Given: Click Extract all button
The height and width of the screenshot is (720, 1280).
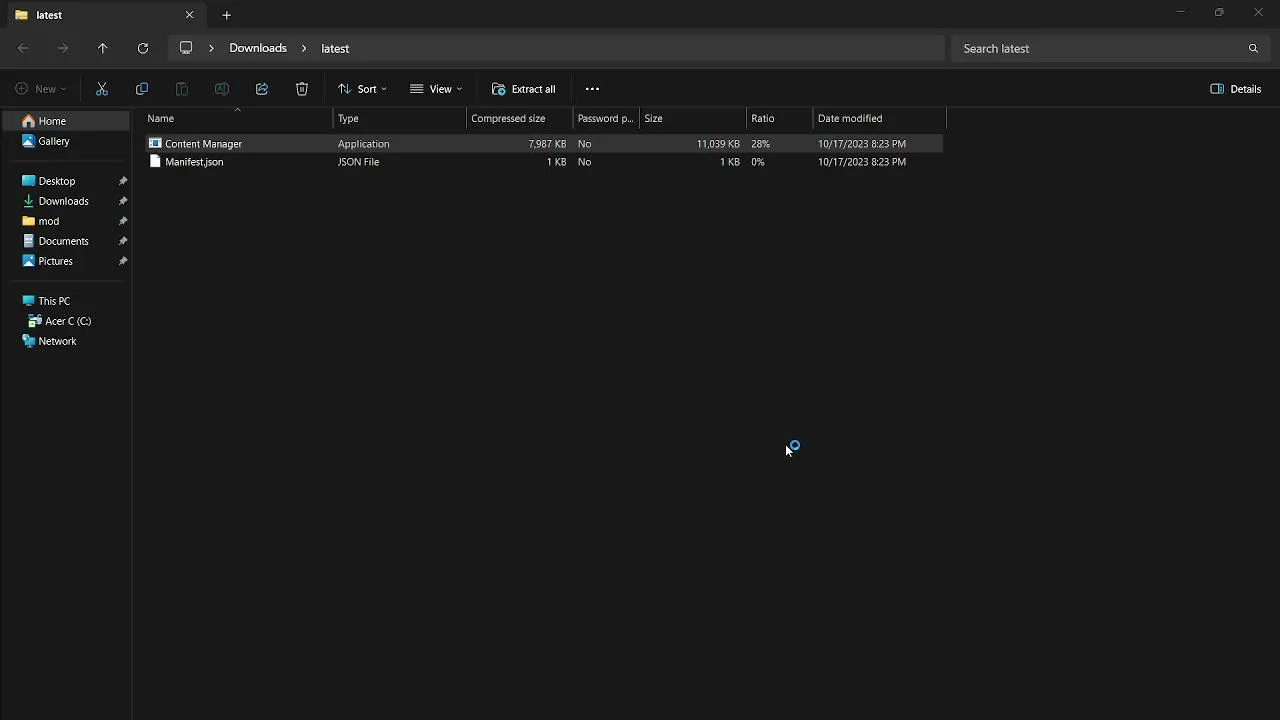Looking at the screenshot, I should [x=524, y=89].
